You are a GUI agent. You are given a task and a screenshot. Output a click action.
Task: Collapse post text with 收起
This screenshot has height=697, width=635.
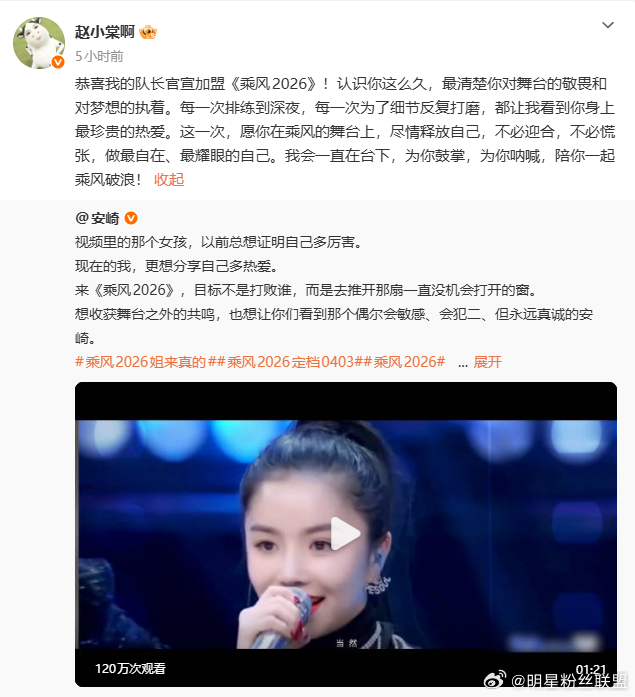[x=169, y=180]
